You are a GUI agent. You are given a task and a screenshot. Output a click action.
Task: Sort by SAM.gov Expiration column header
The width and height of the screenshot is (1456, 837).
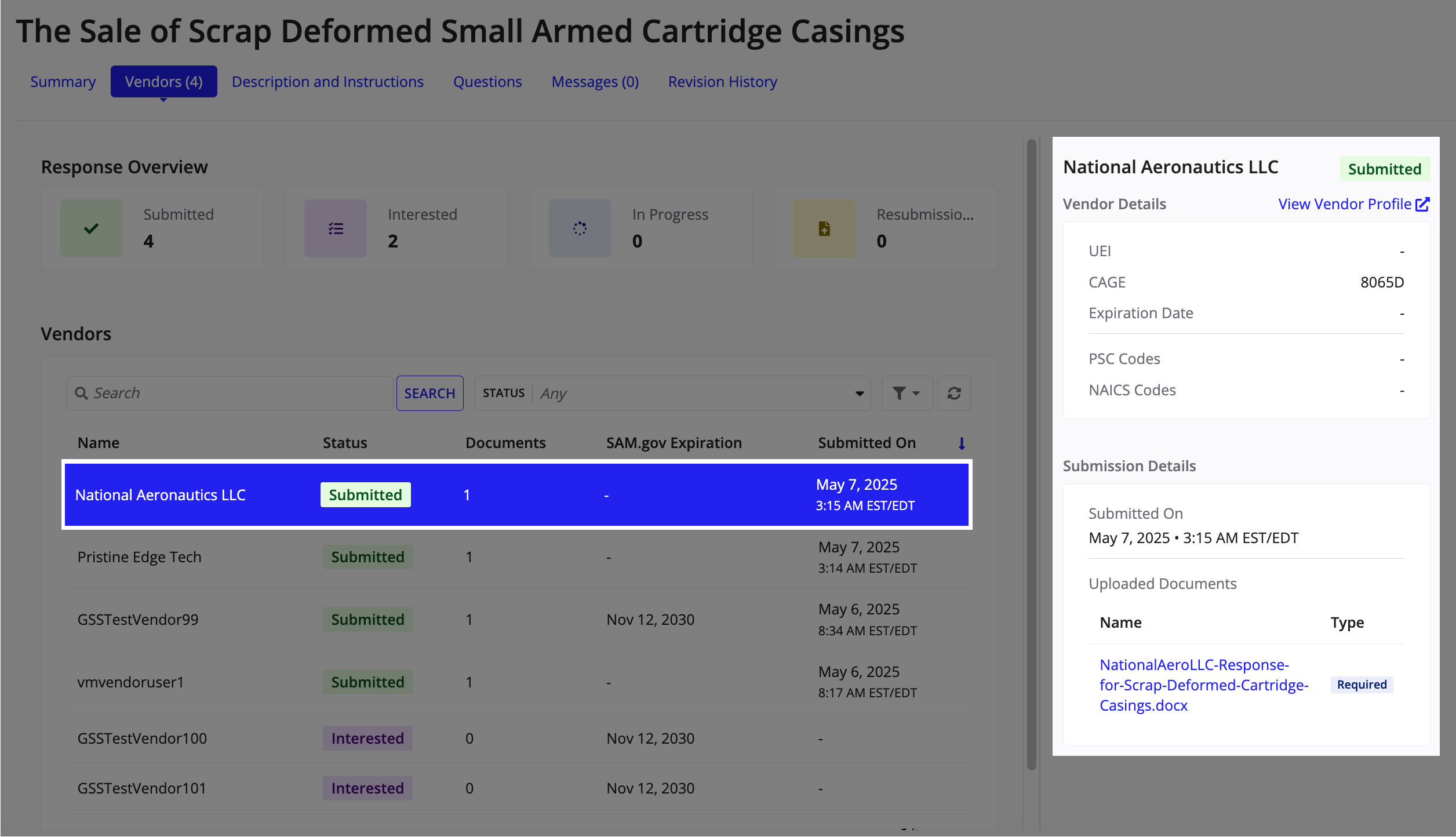click(674, 443)
